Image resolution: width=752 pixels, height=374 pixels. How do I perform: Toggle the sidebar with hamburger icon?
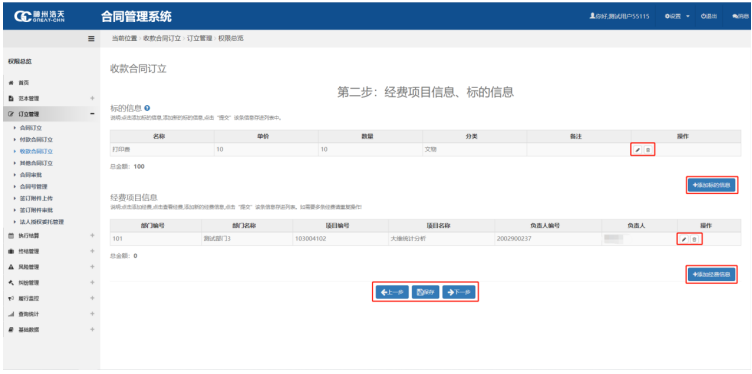click(91, 39)
